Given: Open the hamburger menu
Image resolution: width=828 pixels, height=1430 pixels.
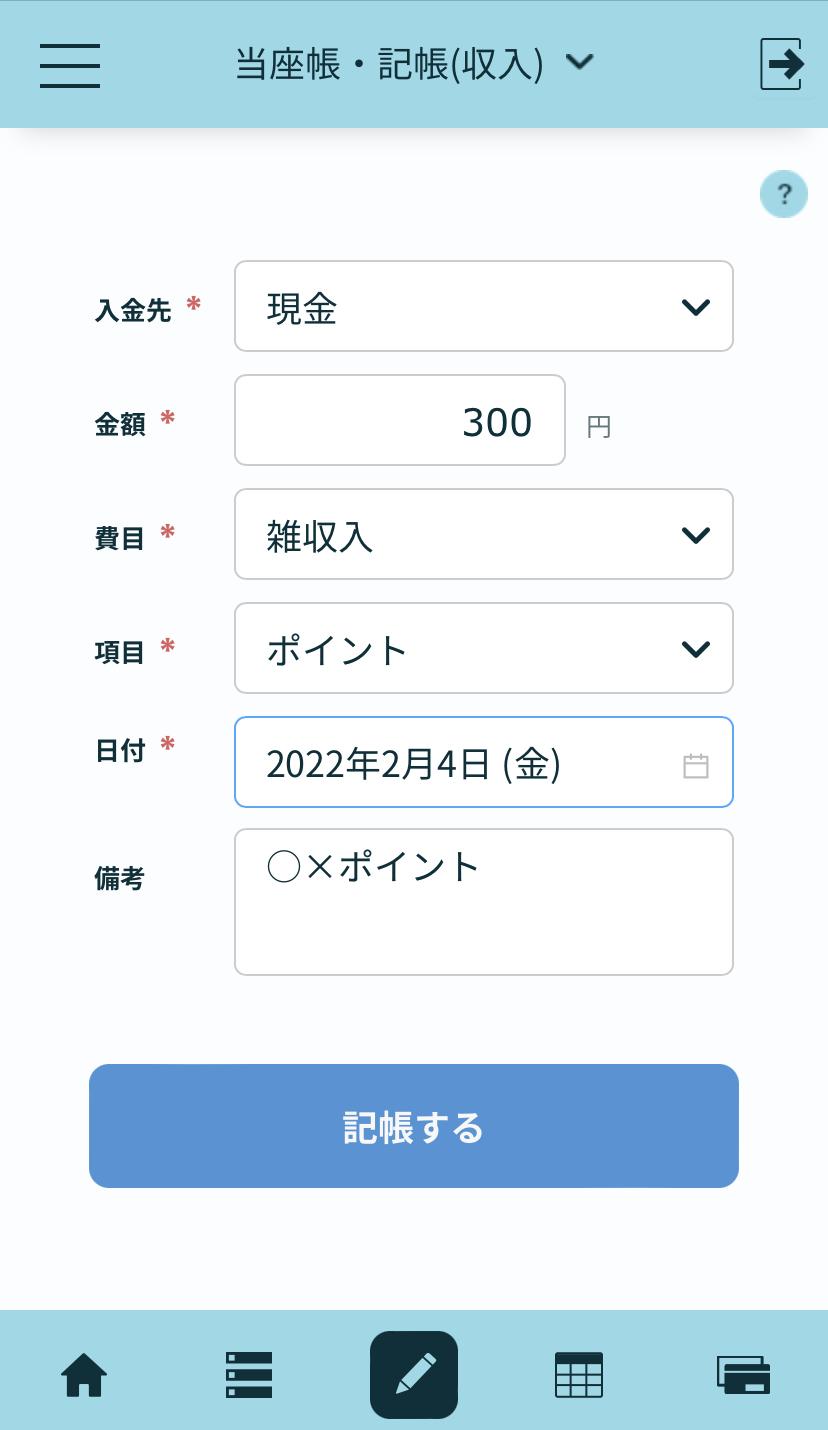Looking at the screenshot, I should (70, 65).
